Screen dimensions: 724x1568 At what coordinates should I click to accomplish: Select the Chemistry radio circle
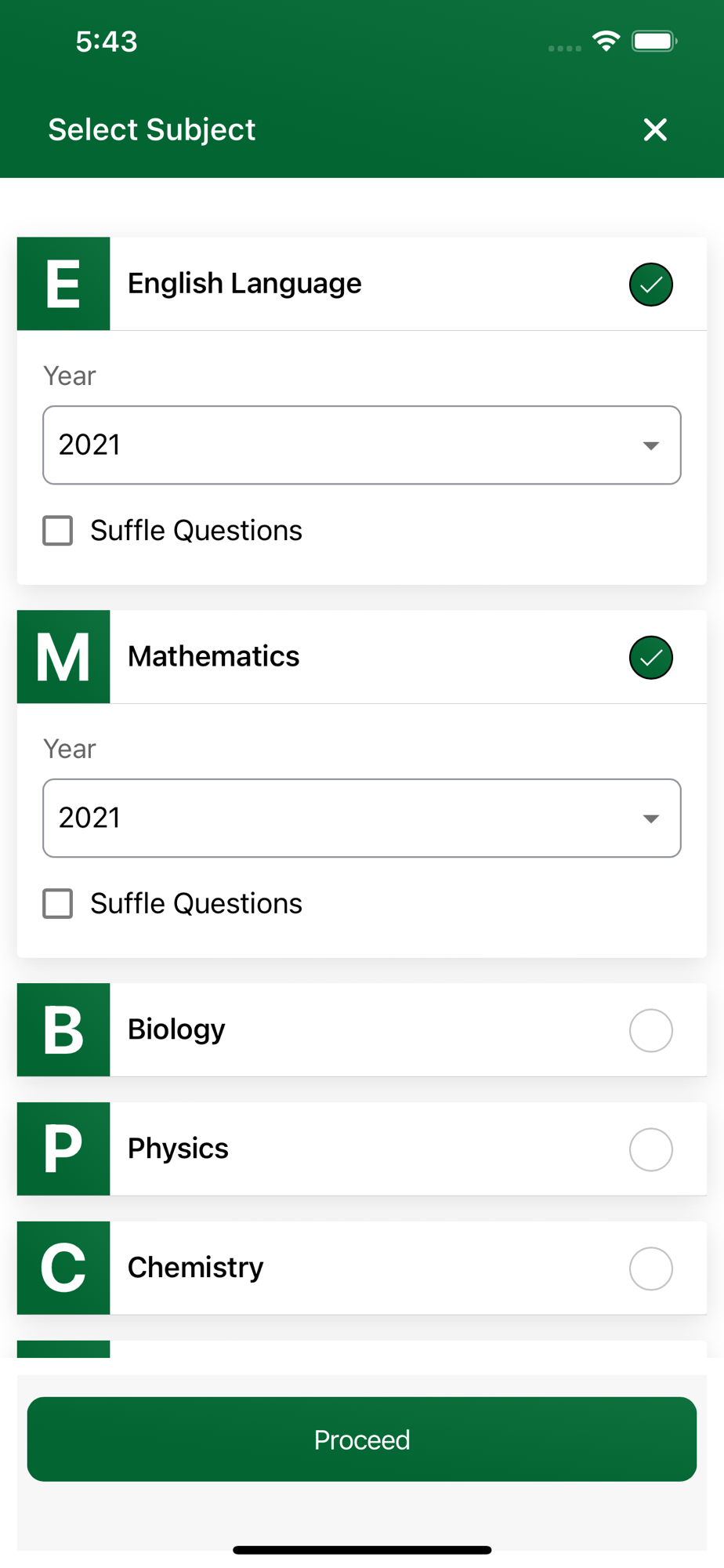tap(650, 1269)
